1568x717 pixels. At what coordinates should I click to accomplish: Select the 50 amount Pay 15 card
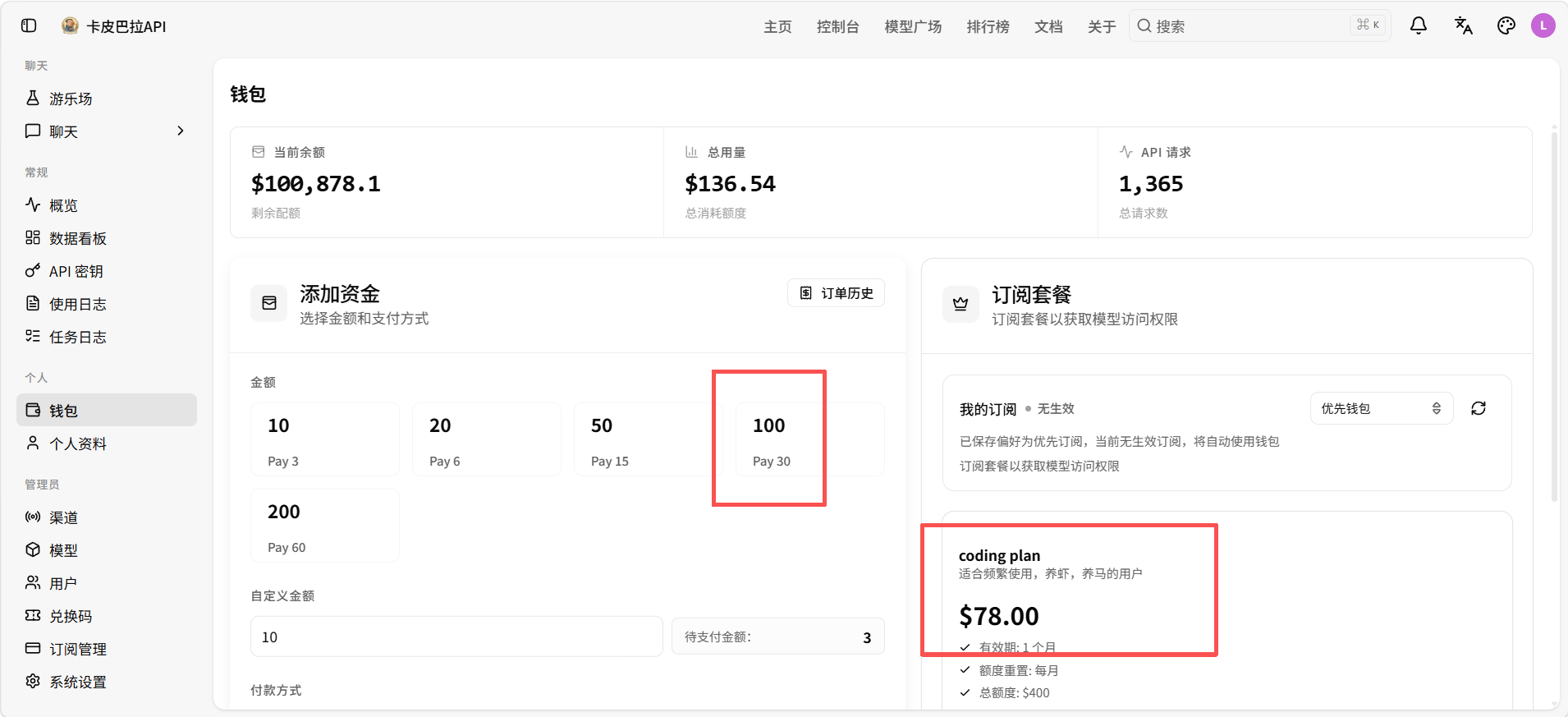[x=649, y=439]
